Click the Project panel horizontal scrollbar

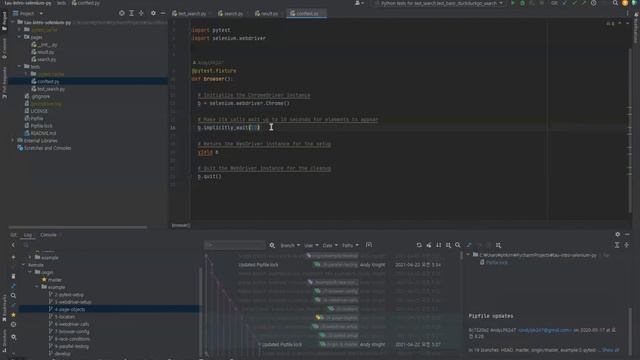tap(78, 227)
